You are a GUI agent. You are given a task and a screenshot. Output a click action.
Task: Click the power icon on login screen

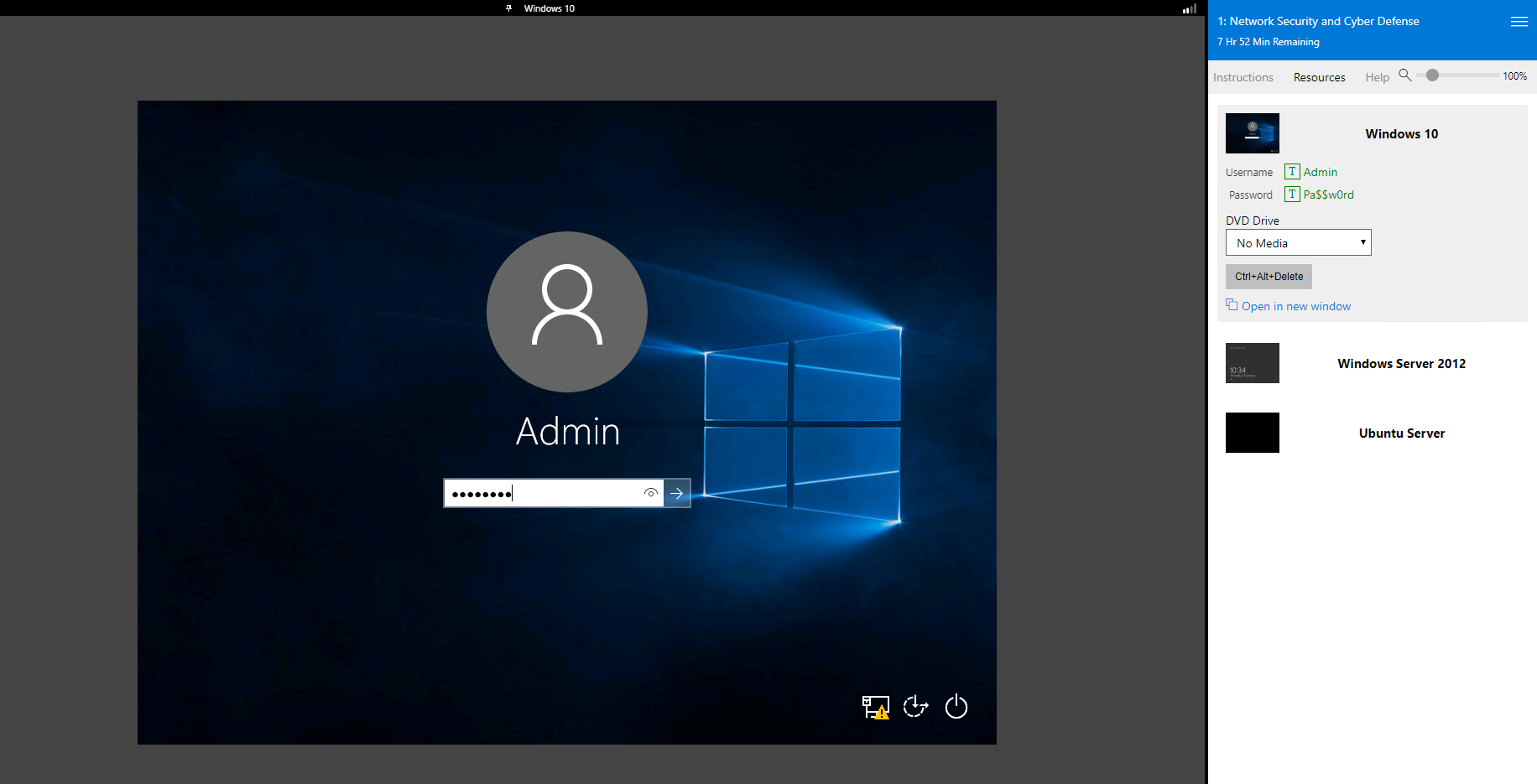[x=956, y=707]
